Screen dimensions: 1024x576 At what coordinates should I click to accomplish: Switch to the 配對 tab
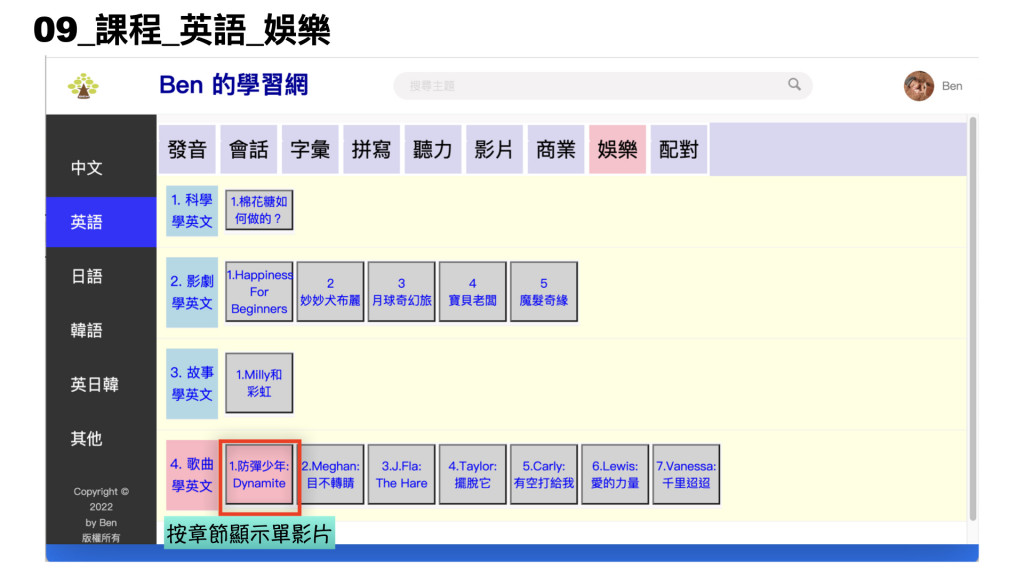(x=679, y=150)
